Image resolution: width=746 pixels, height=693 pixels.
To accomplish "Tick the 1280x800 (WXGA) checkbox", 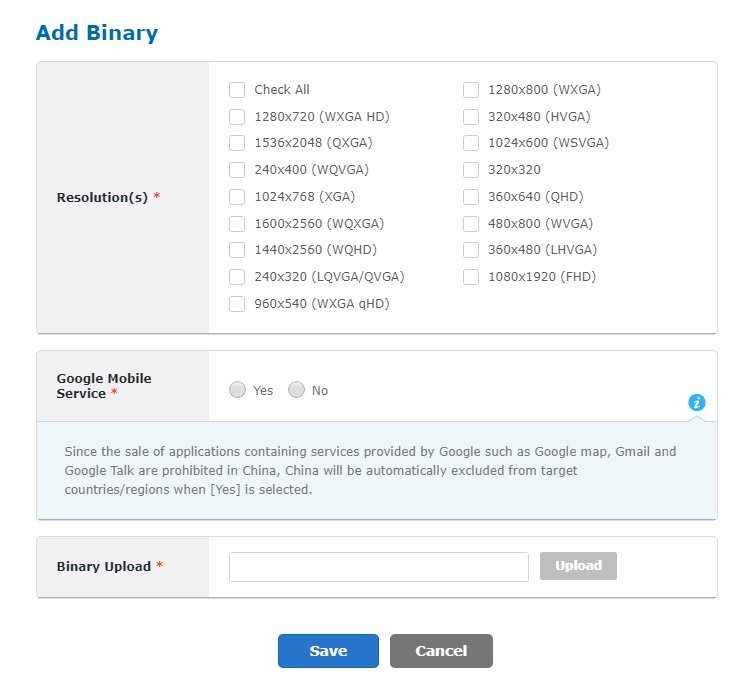I will [x=471, y=90].
